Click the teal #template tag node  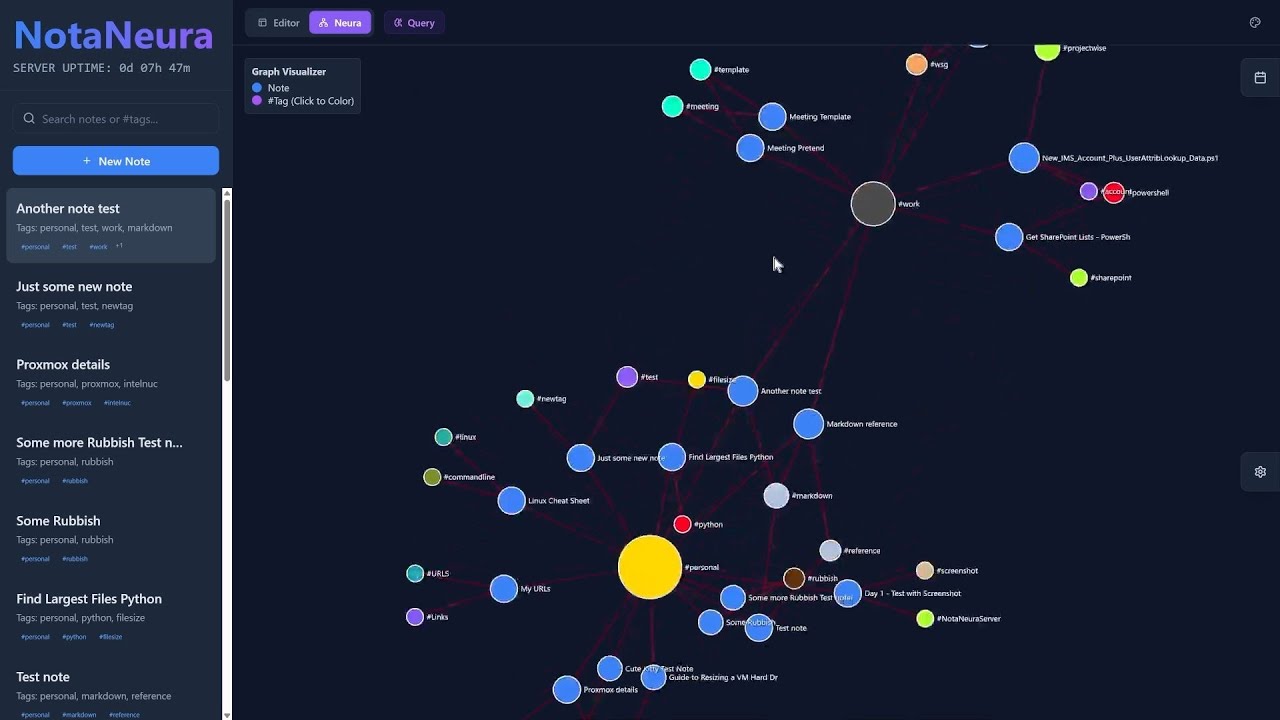(x=700, y=69)
